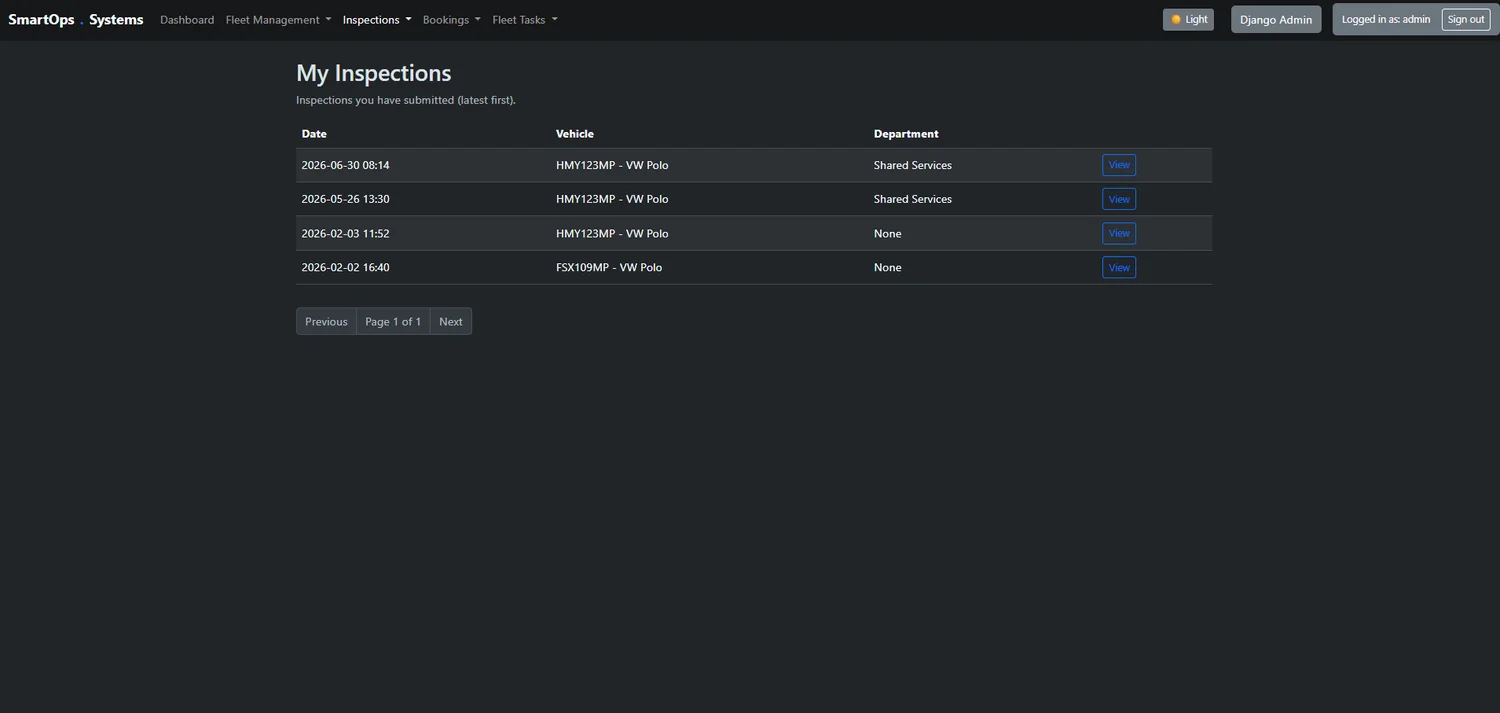Viewport: 1500px width, 713px height.
Task: Click HMY123MP - VW Polo in the 2026-06-30 row
Action: point(612,165)
